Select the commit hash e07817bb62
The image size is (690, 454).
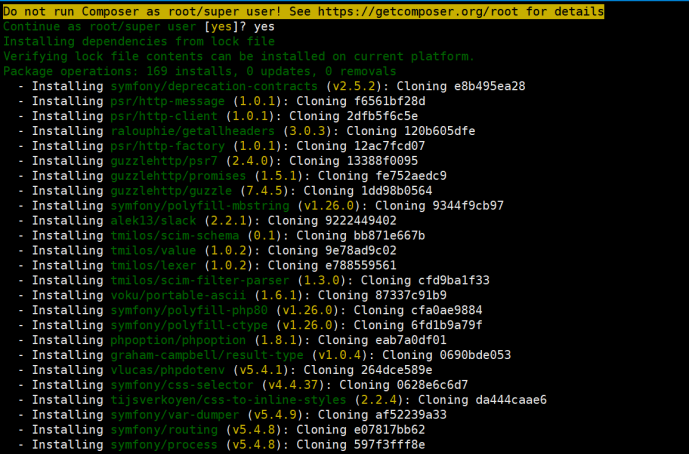(390, 430)
